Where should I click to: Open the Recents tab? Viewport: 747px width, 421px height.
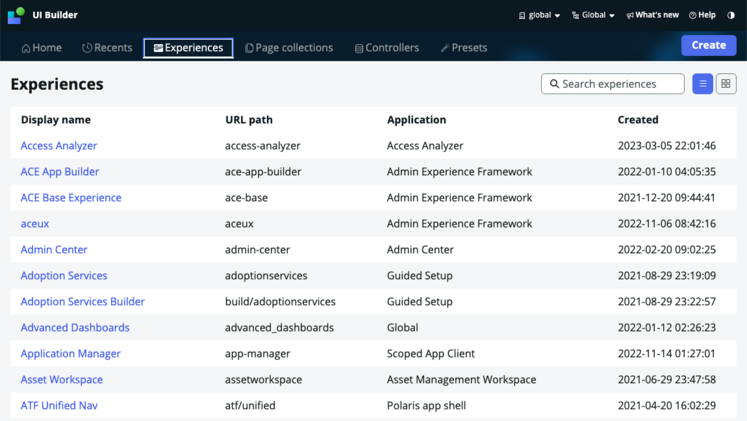[107, 48]
